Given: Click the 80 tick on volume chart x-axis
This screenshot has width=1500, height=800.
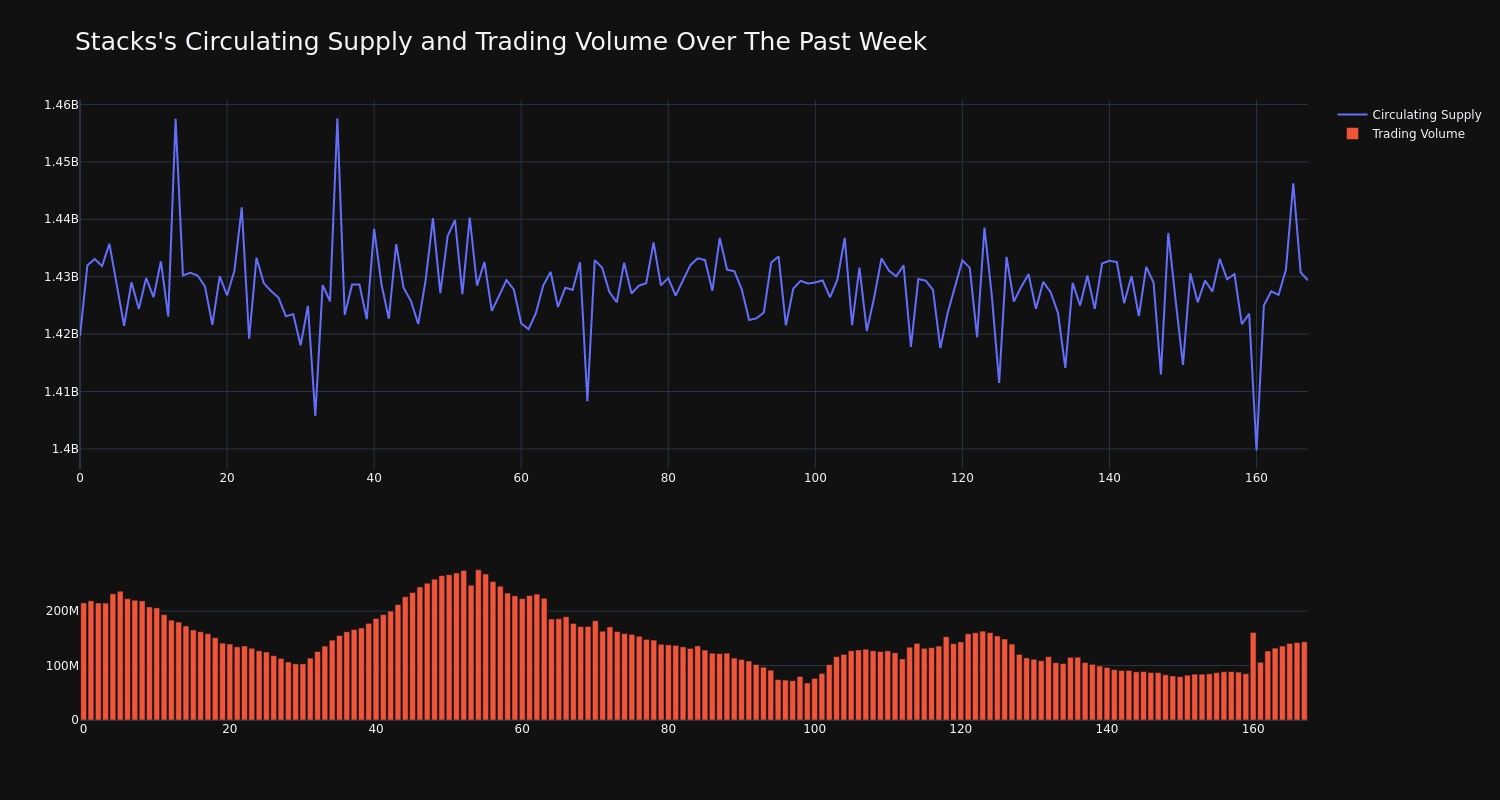Looking at the screenshot, I should tap(668, 729).
